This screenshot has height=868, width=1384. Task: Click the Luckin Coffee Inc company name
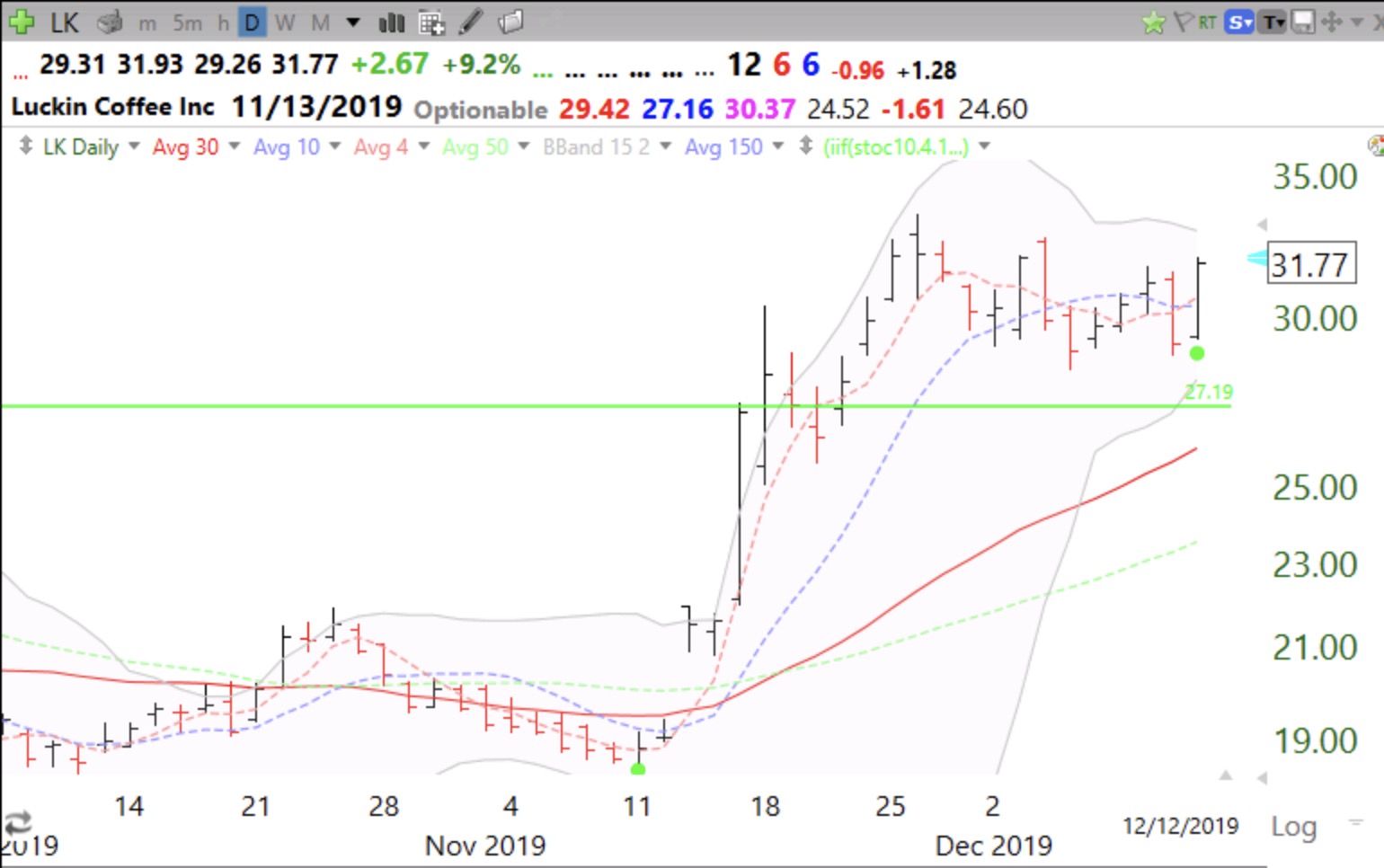112,107
